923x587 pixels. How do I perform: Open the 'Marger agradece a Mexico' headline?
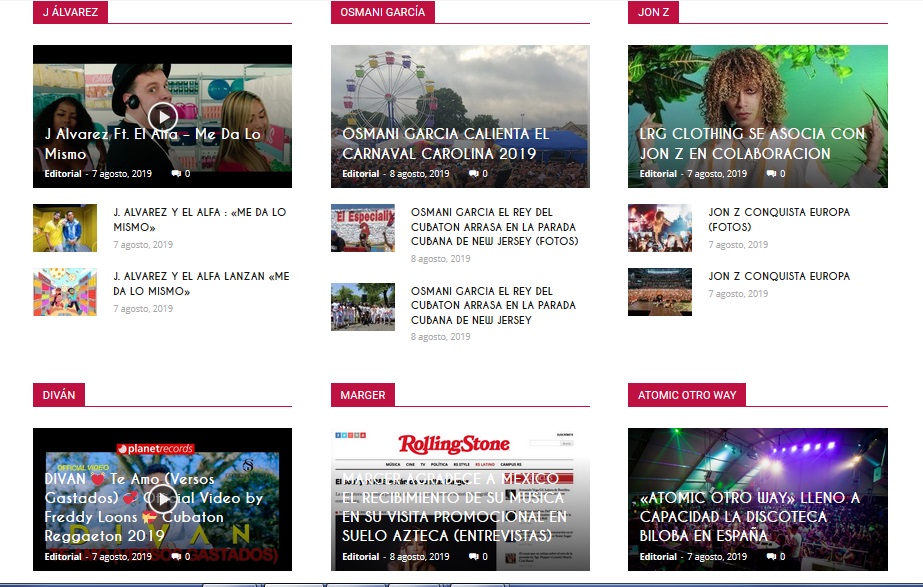point(454,507)
